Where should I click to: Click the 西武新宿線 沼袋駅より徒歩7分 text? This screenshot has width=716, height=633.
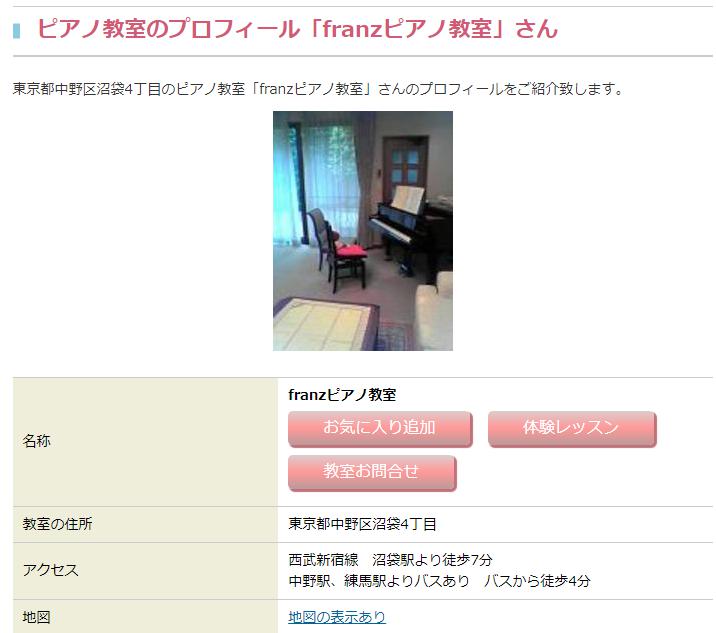coord(390,559)
